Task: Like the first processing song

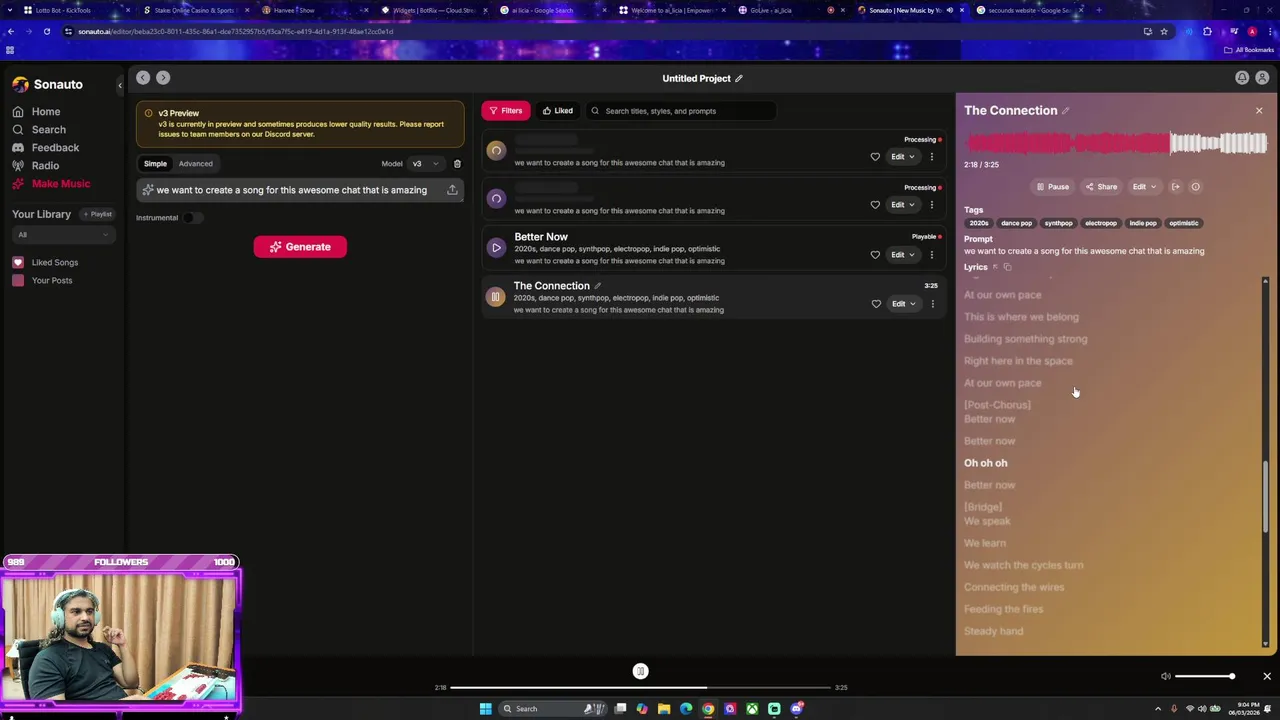Action: 875,157
